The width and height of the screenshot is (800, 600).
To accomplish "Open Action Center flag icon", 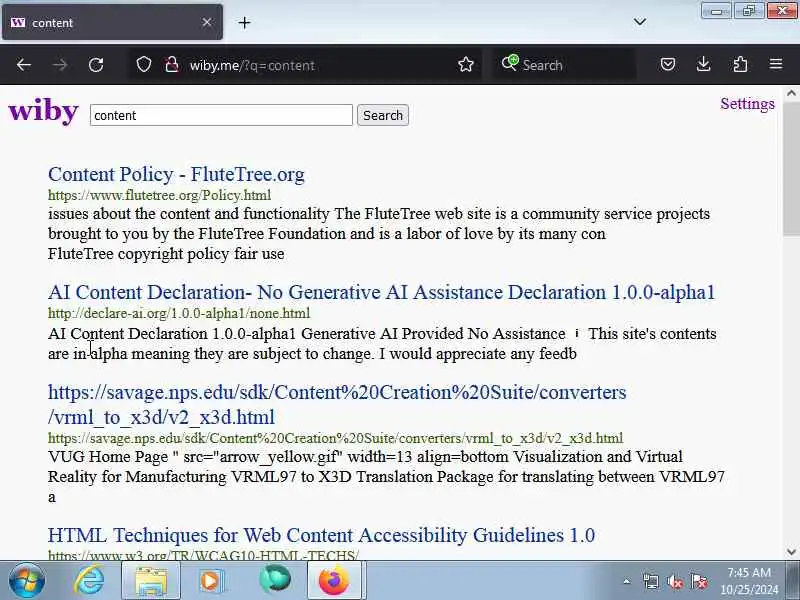I will point(699,581).
